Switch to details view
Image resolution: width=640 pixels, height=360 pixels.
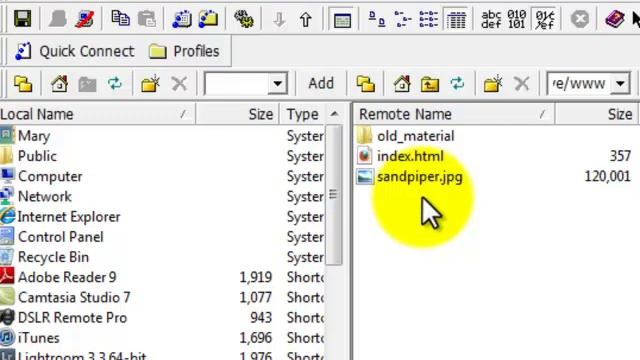pos(456,19)
